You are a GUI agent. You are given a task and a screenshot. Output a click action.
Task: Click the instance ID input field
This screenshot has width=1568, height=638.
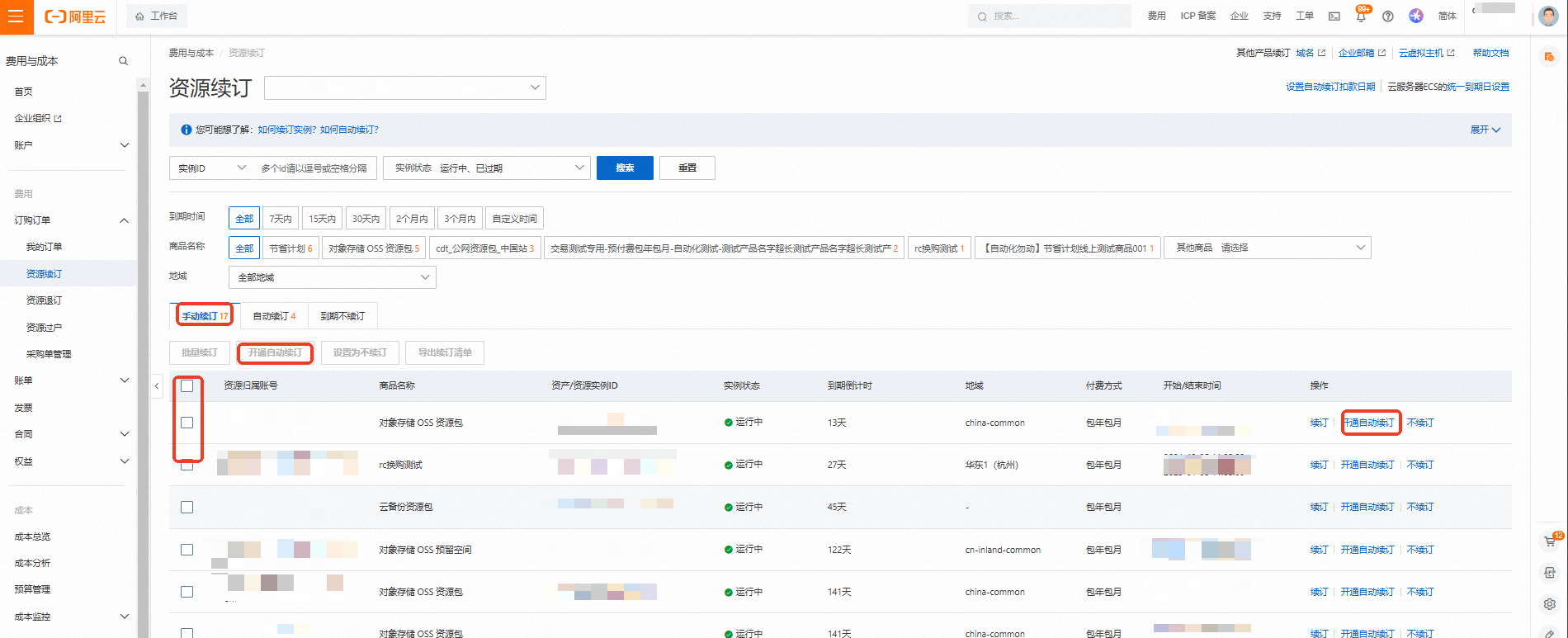pos(314,168)
